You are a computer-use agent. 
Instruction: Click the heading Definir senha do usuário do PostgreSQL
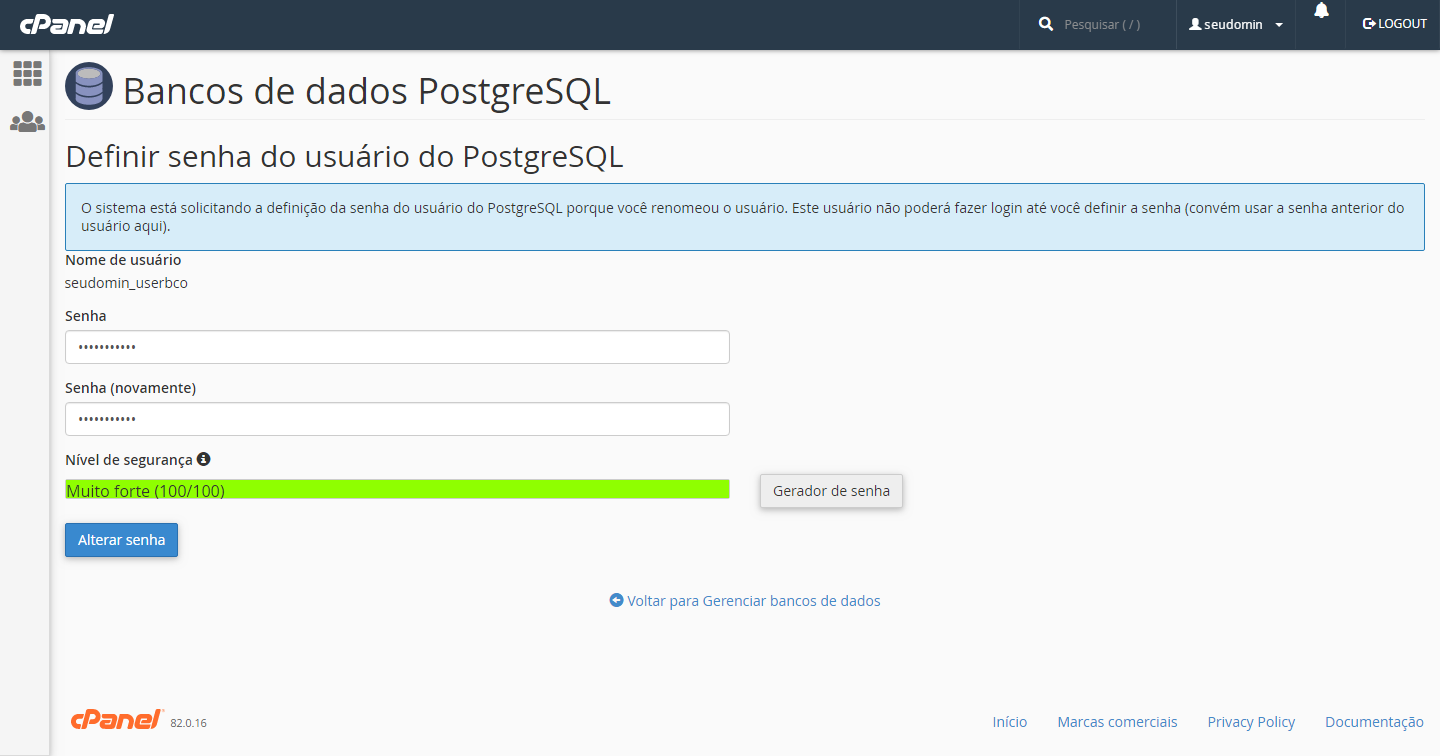click(x=344, y=157)
